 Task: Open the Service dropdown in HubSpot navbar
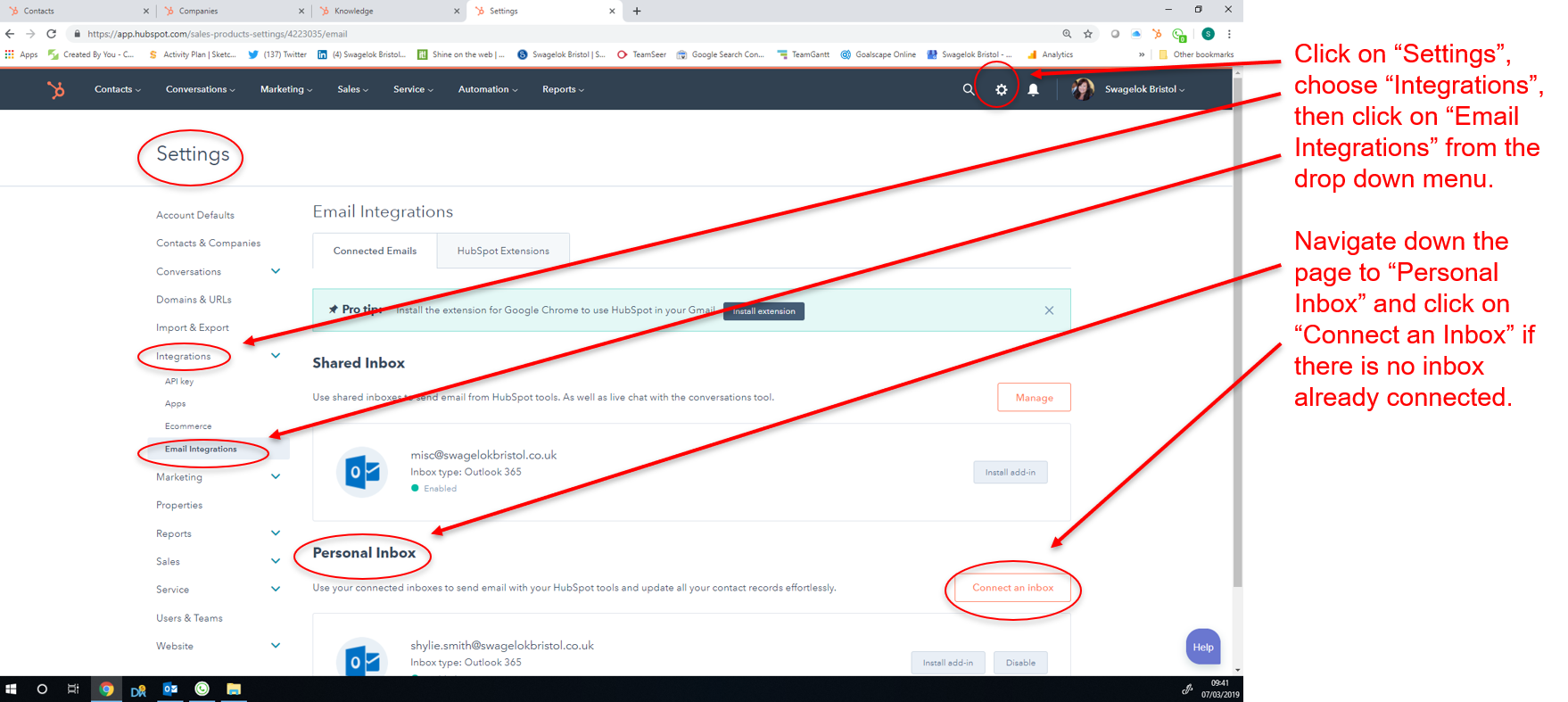[x=414, y=89]
